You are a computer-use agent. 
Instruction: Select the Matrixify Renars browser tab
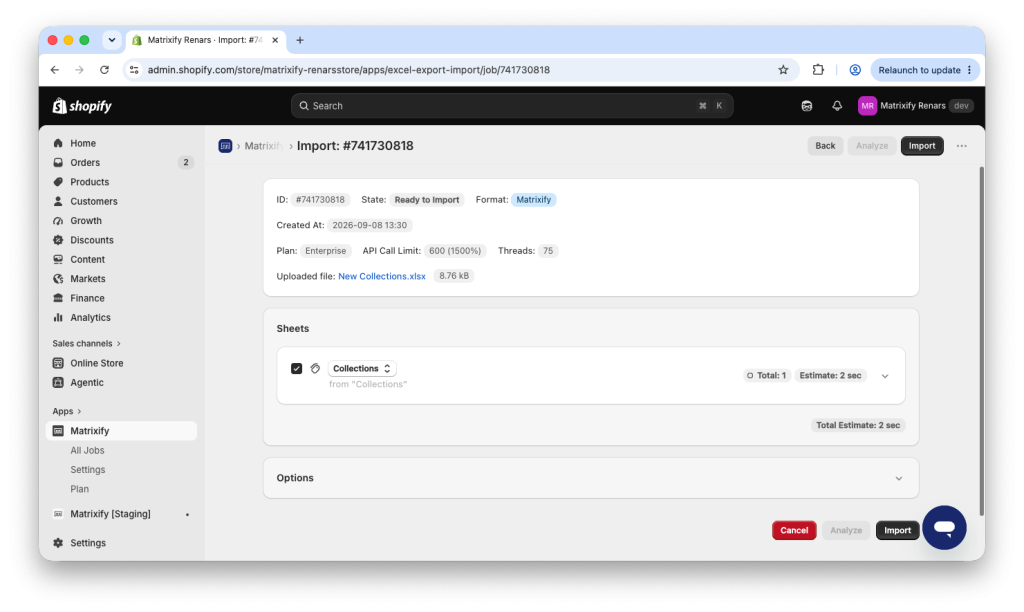(x=205, y=40)
